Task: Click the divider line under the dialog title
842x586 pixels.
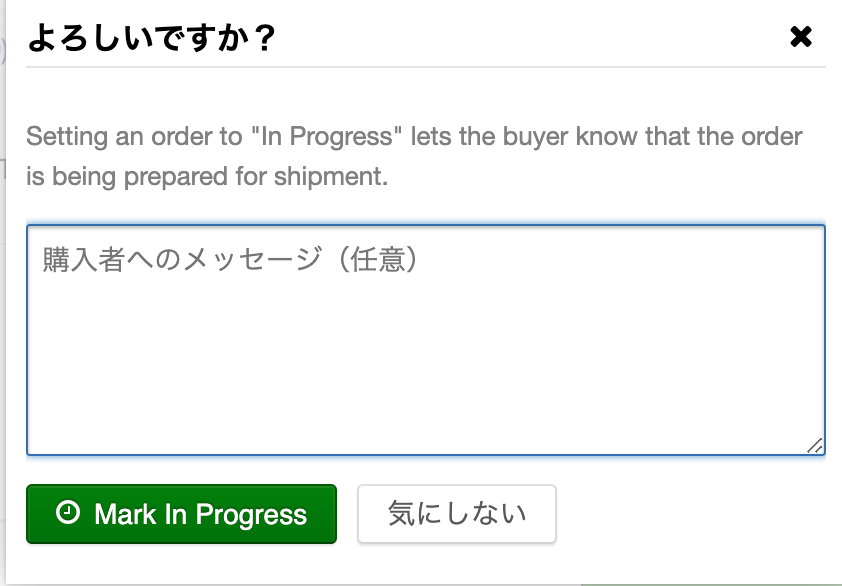Action: click(x=426, y=67)
